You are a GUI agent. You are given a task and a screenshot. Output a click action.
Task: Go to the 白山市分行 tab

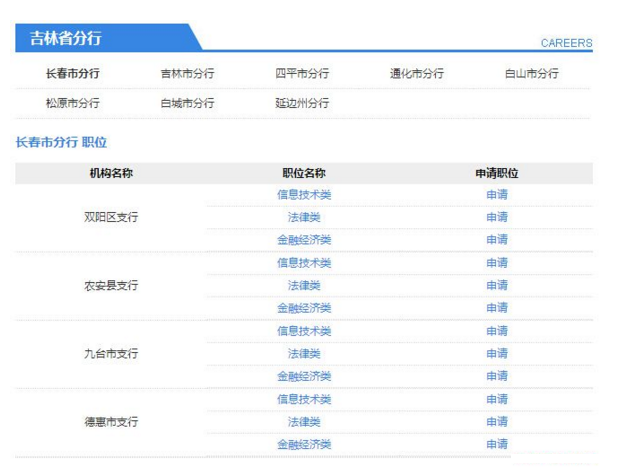click(532, 74)
